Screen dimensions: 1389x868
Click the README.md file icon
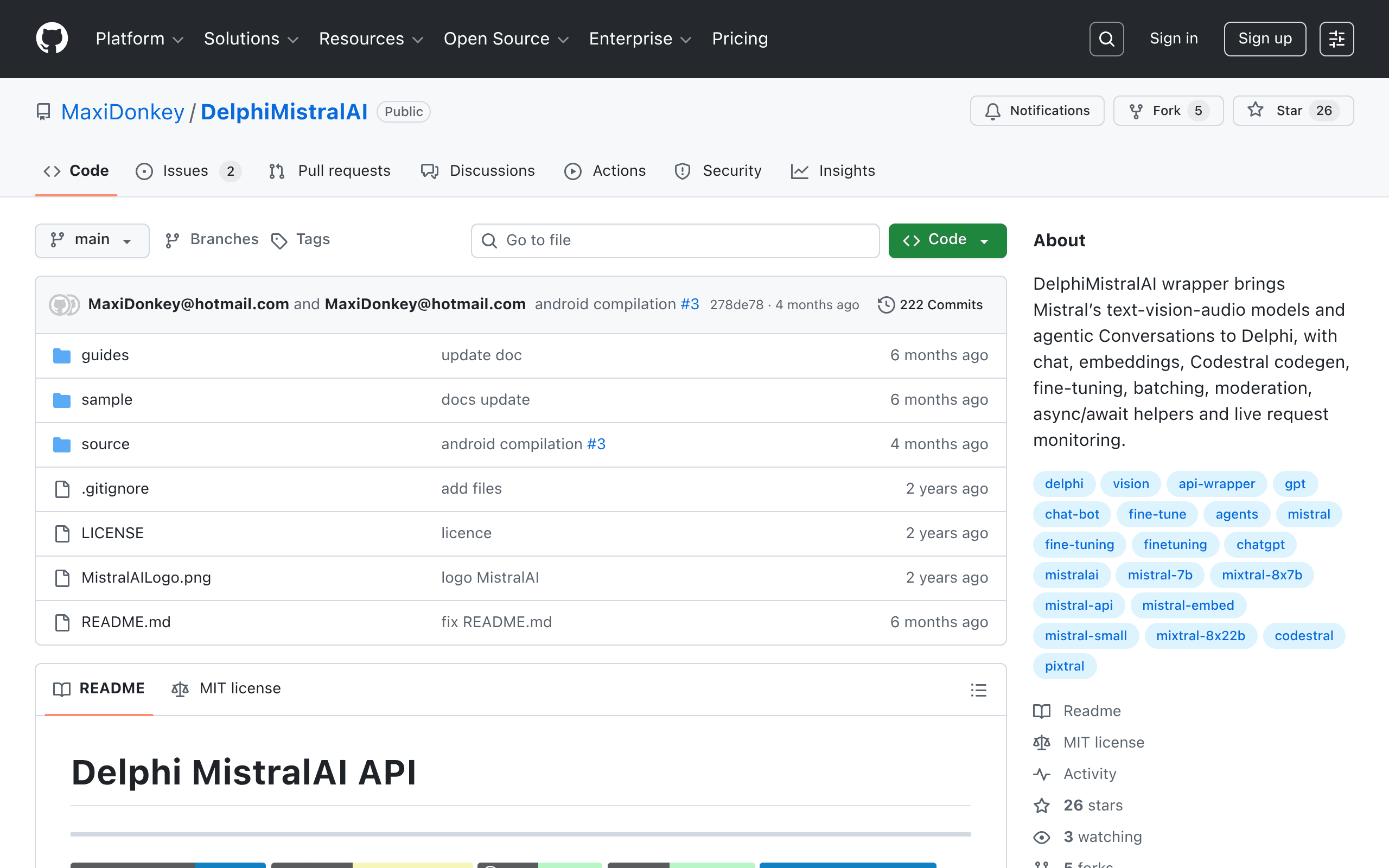click(x=62, y=622)
